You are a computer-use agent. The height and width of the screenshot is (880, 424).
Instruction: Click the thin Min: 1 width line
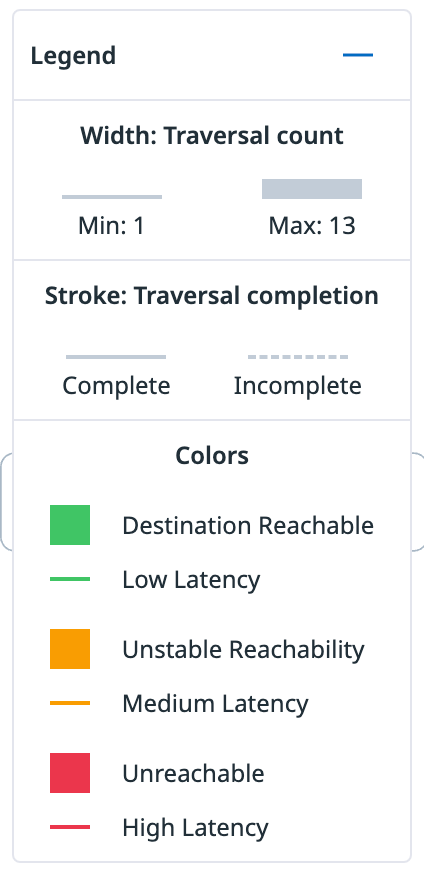point(112,197)
